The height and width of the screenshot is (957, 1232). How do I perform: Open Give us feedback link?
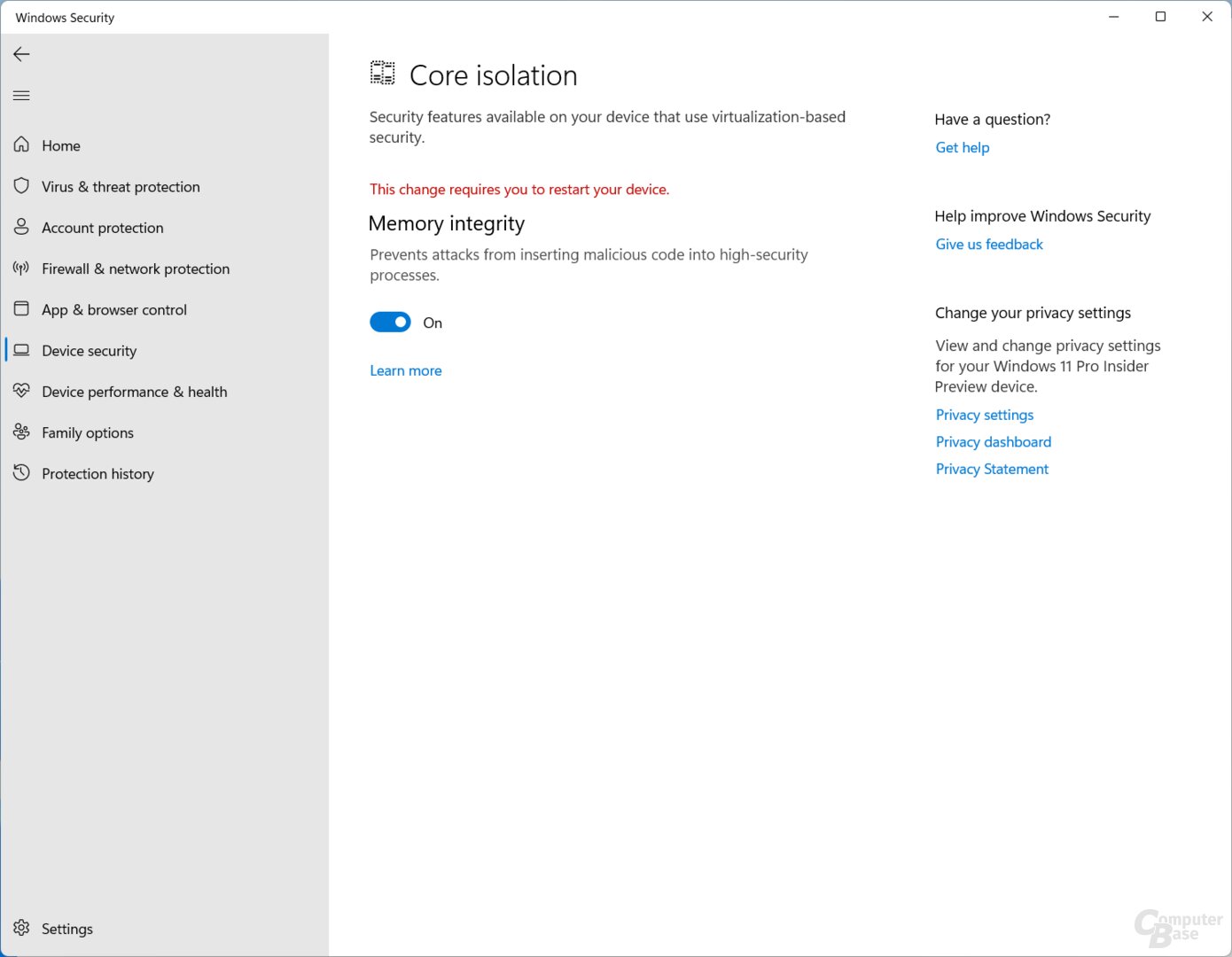989,245
